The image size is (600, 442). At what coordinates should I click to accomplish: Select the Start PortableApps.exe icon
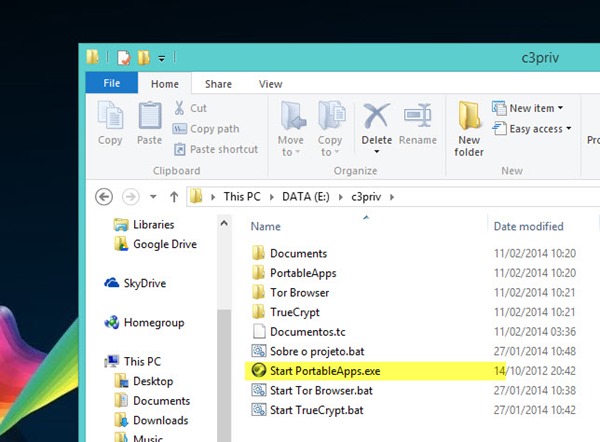[259, 370]
